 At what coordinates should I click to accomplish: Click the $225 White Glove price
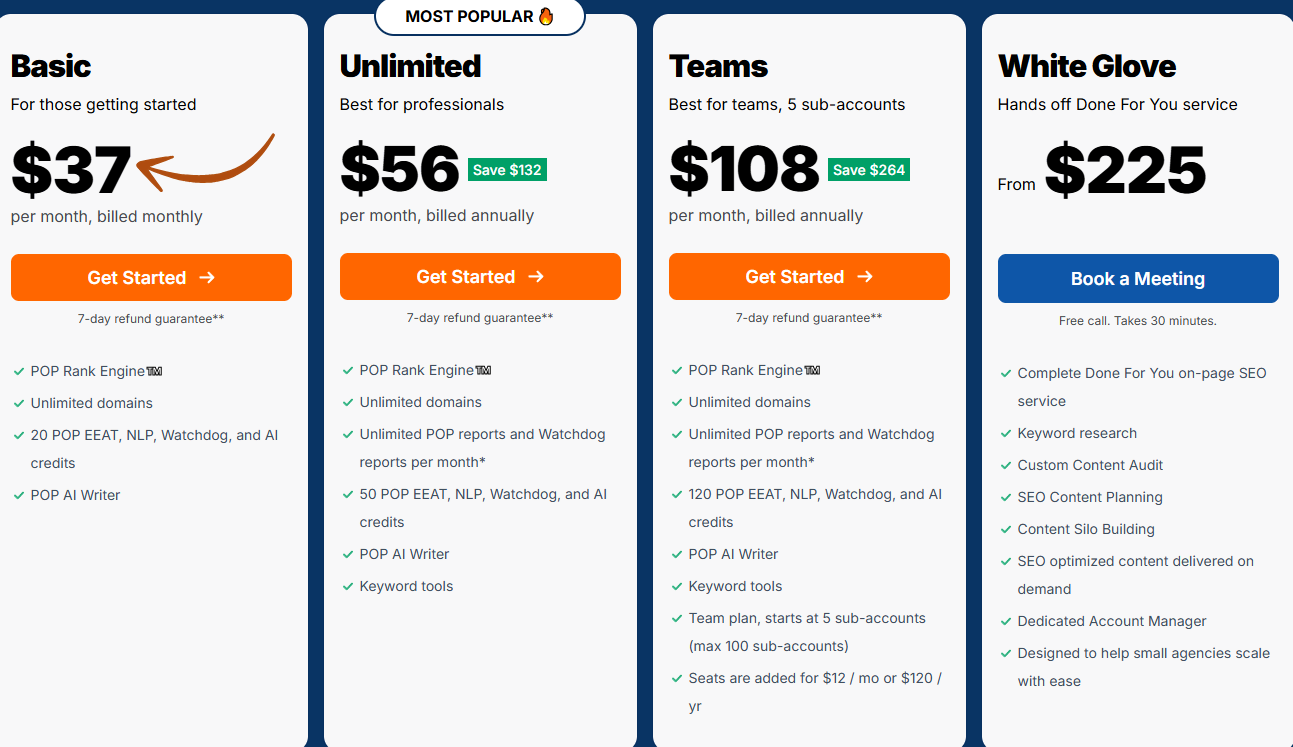click(1125, 170)
